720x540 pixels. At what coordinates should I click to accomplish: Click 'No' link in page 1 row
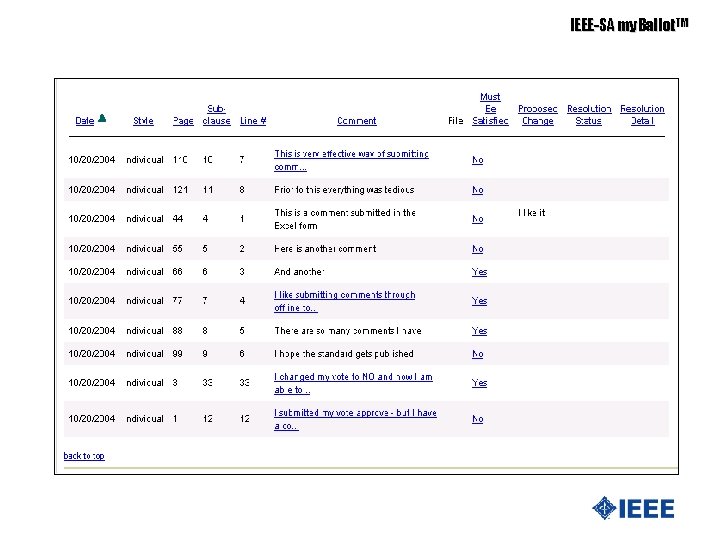point(478,419)
